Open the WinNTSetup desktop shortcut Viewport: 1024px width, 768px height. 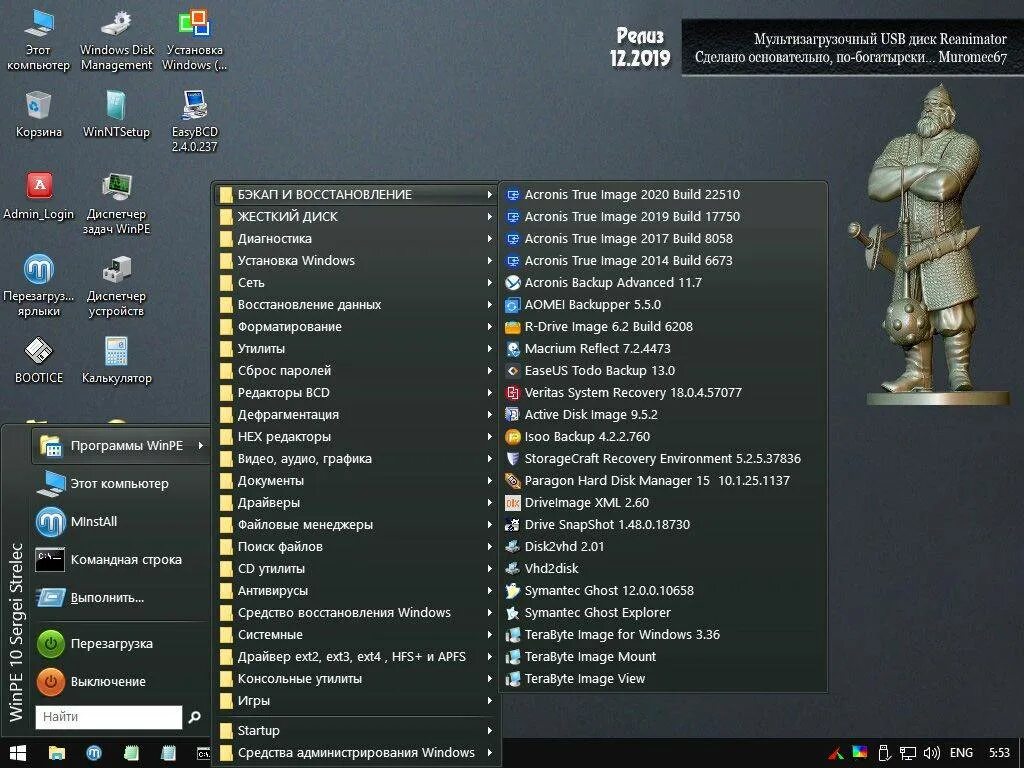116,114
